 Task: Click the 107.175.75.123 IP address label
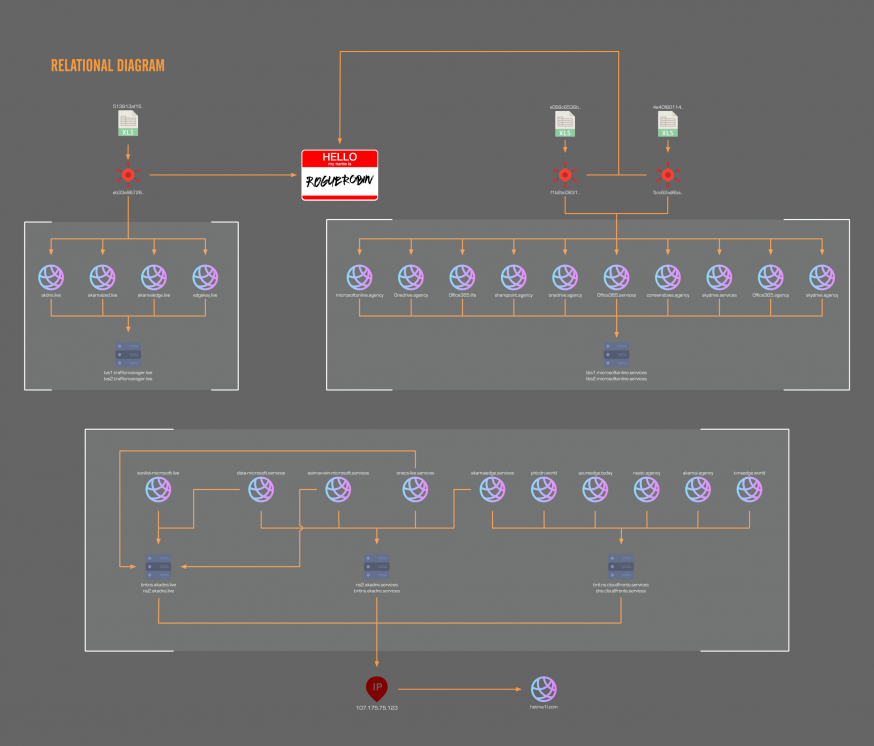[x=376, y=707]
